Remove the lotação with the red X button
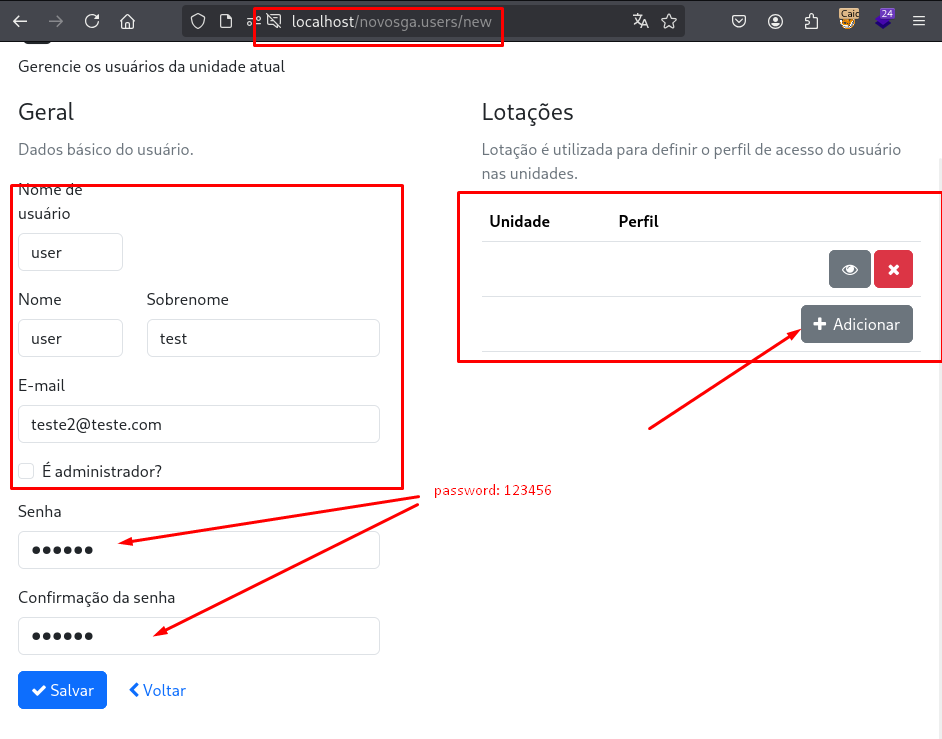942x739 pixels. tap(893, 270)
